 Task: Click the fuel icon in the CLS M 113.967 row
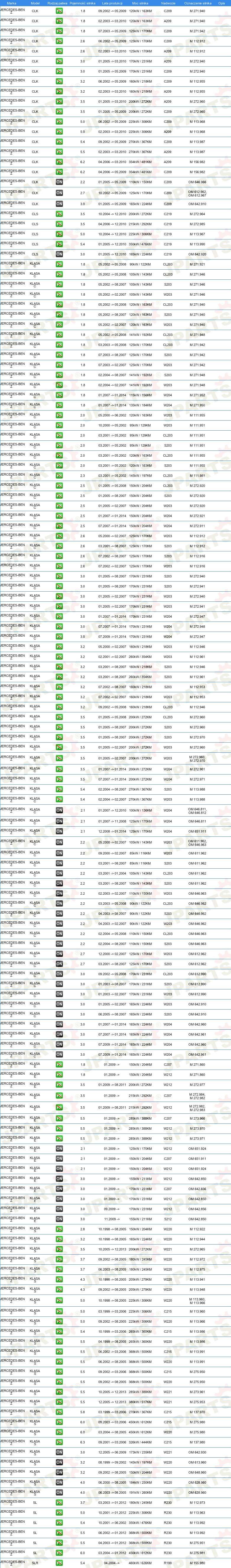59,234
